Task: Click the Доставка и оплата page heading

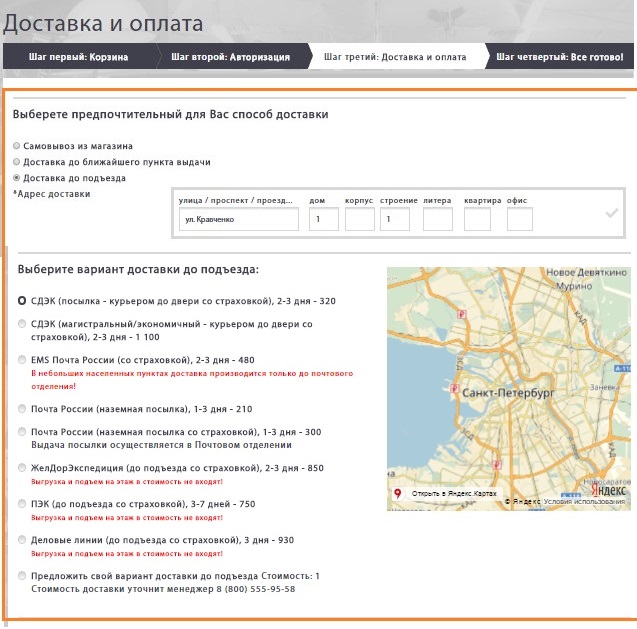Action: 103,23
